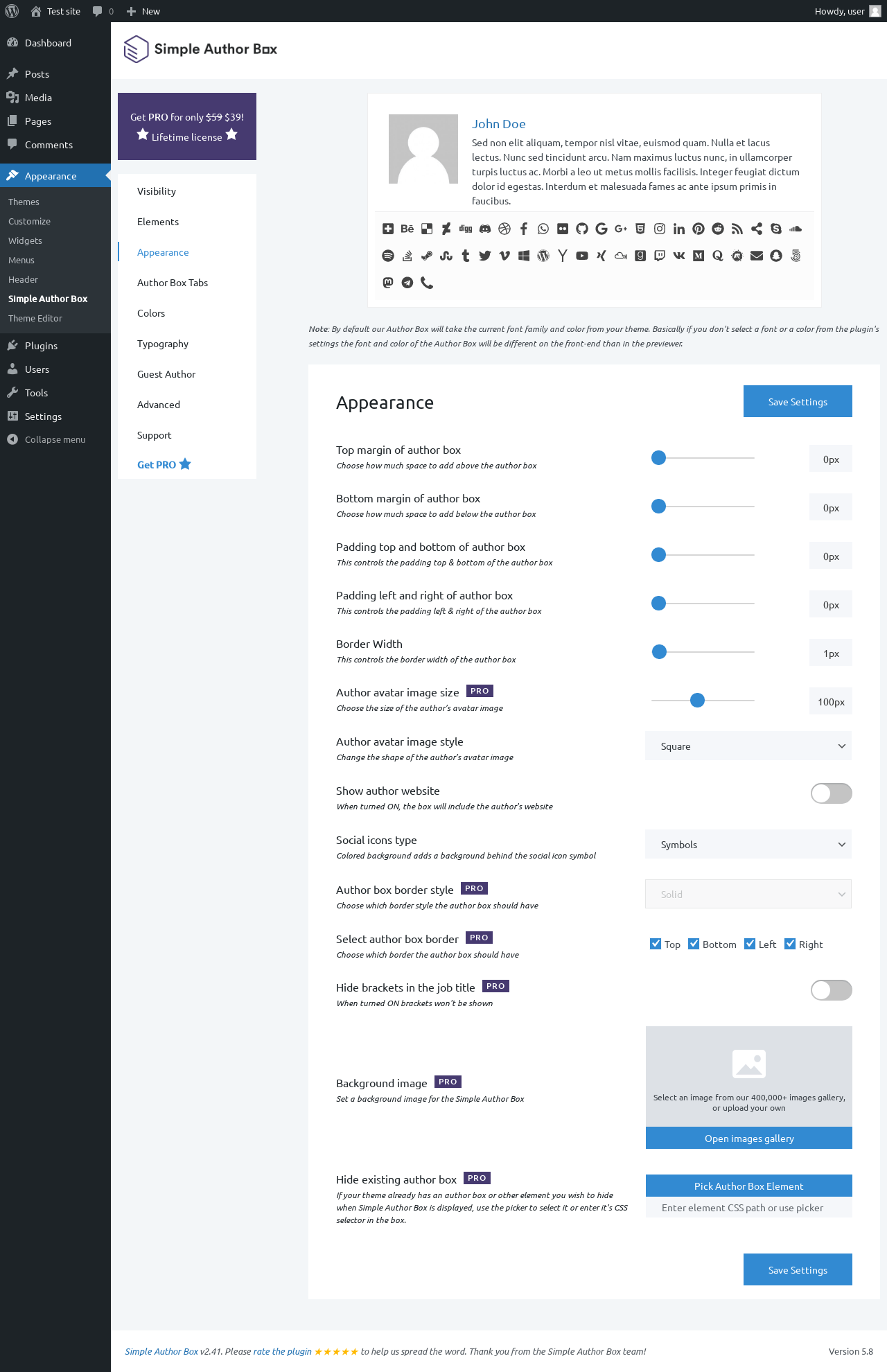
Task: Click Open images gallery button
Action: tap(749, 1138)
